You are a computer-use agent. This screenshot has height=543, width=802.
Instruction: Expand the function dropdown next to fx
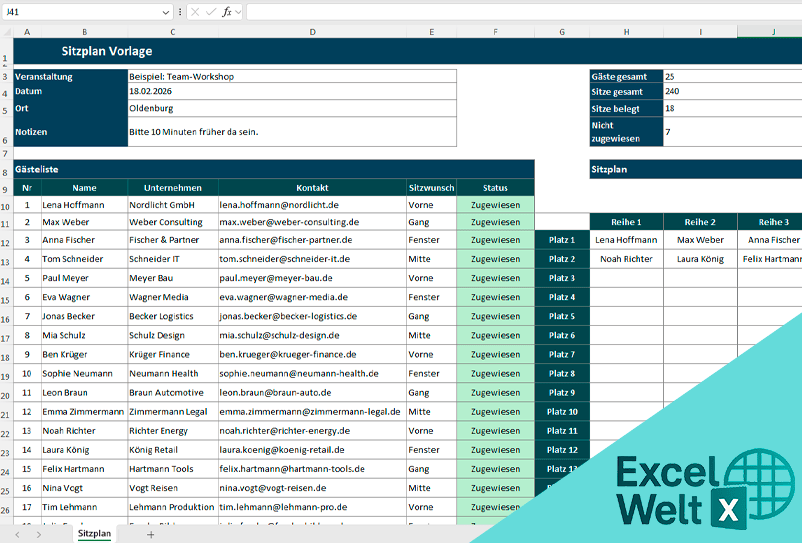pos(238,12)
